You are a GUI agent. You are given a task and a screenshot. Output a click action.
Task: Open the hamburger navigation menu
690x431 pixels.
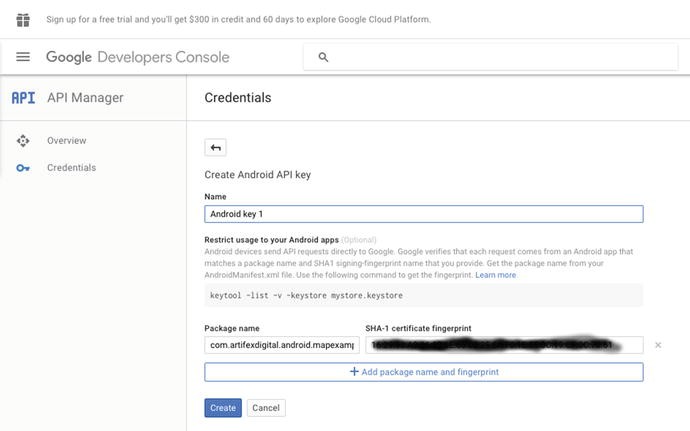pyautogui.click(x=23, y=57)
